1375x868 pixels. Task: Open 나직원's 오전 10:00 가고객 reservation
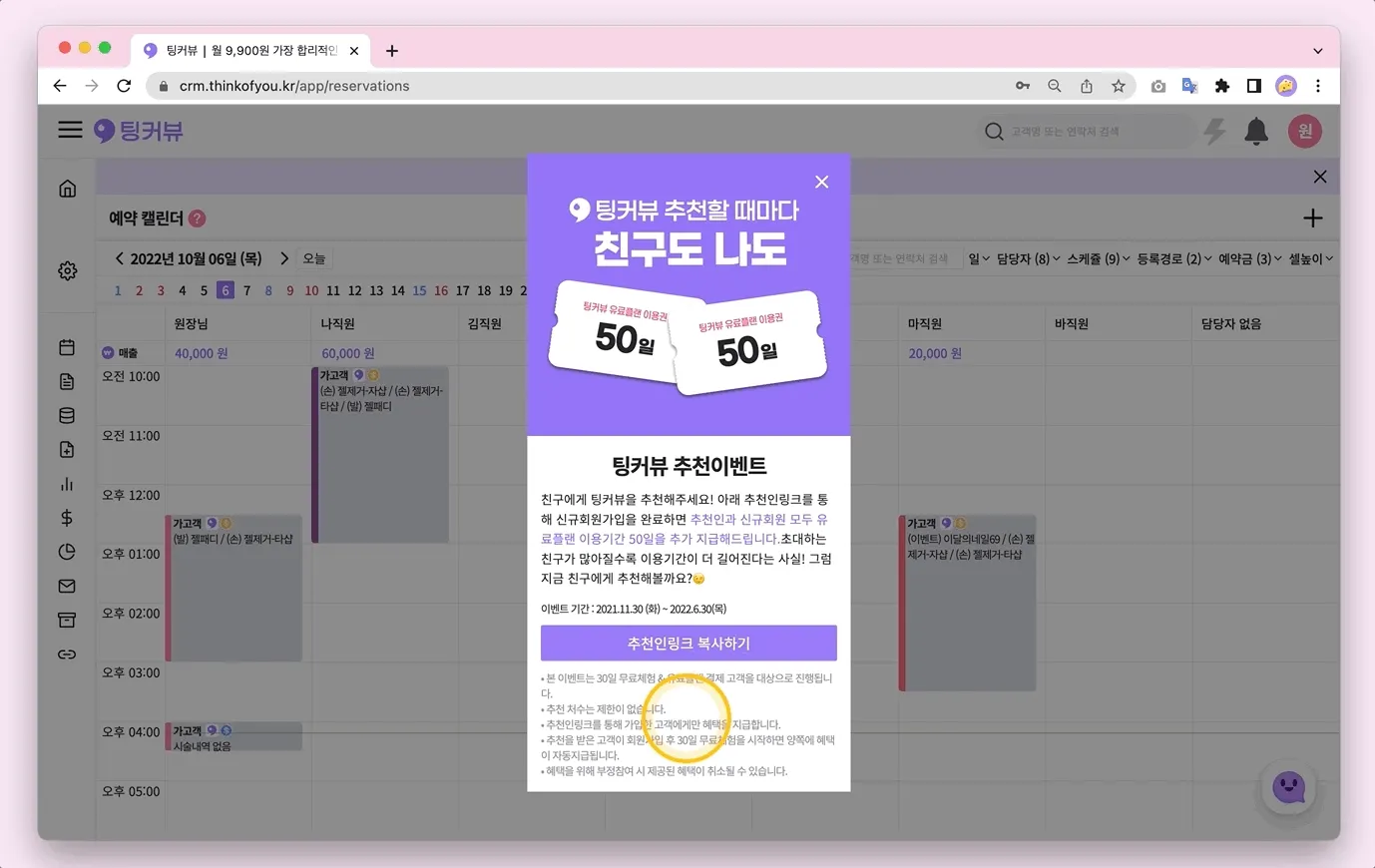(381, 455)
